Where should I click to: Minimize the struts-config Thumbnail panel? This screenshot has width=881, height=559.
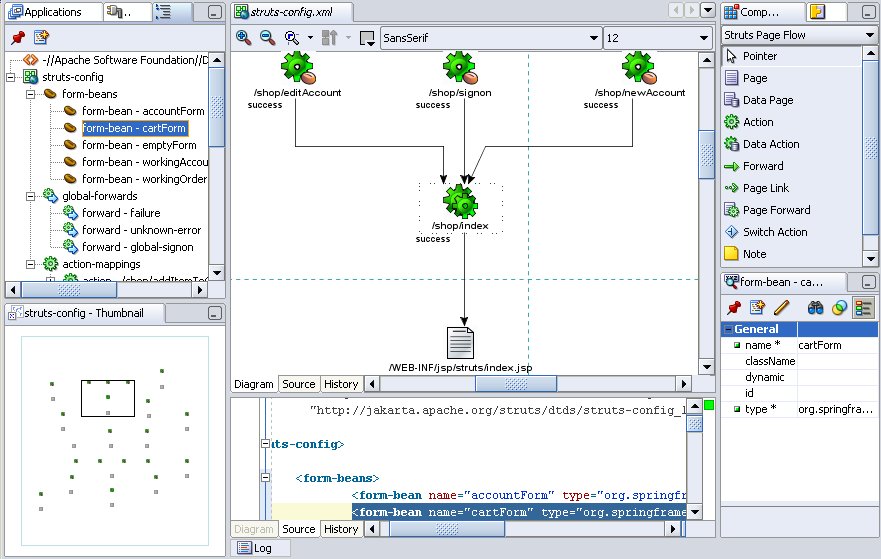click(215, 313)
